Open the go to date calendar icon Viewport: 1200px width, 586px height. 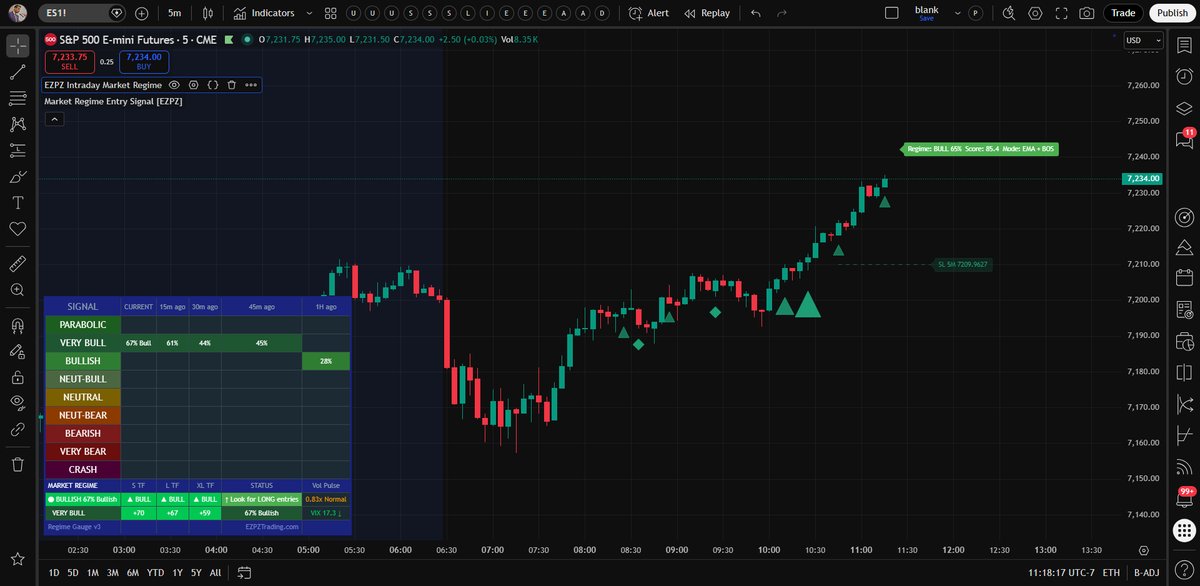pos(244,572)
